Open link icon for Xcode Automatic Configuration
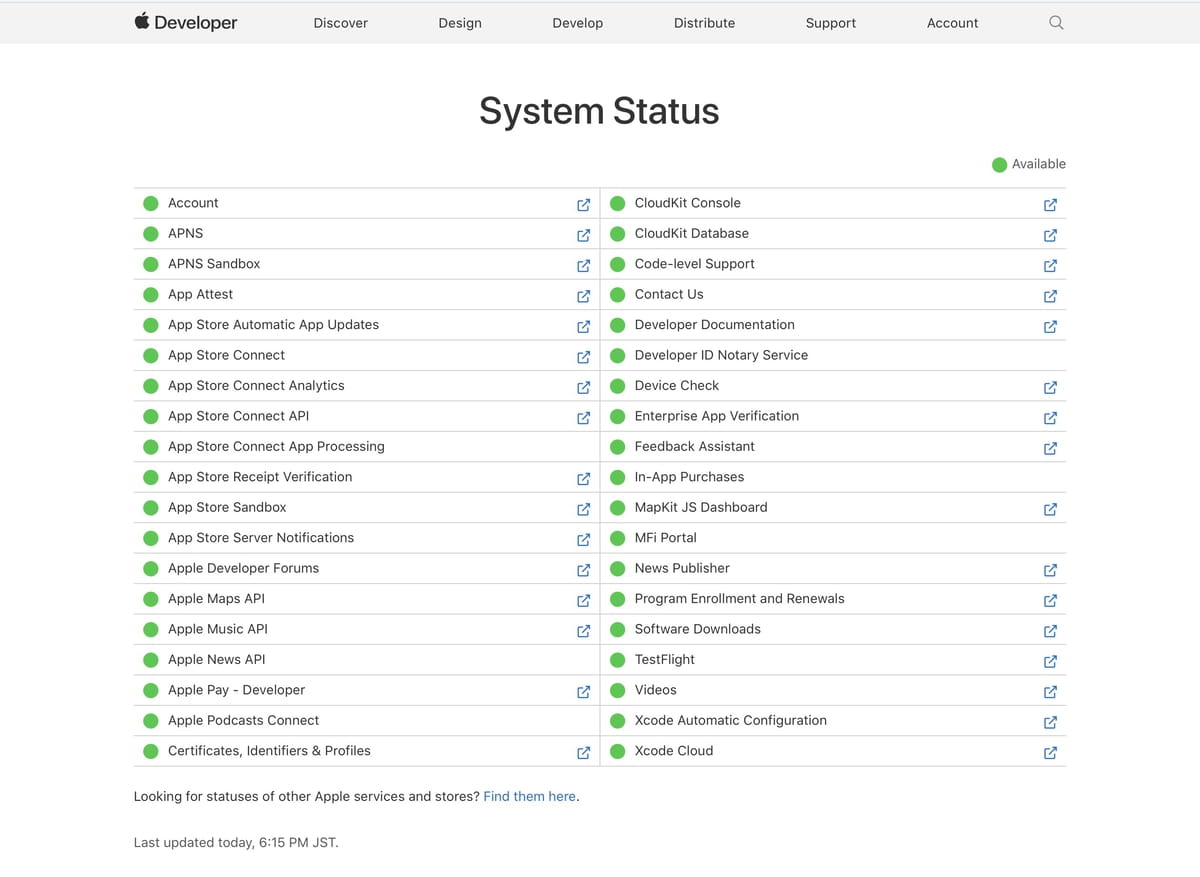 [1050, 722]
